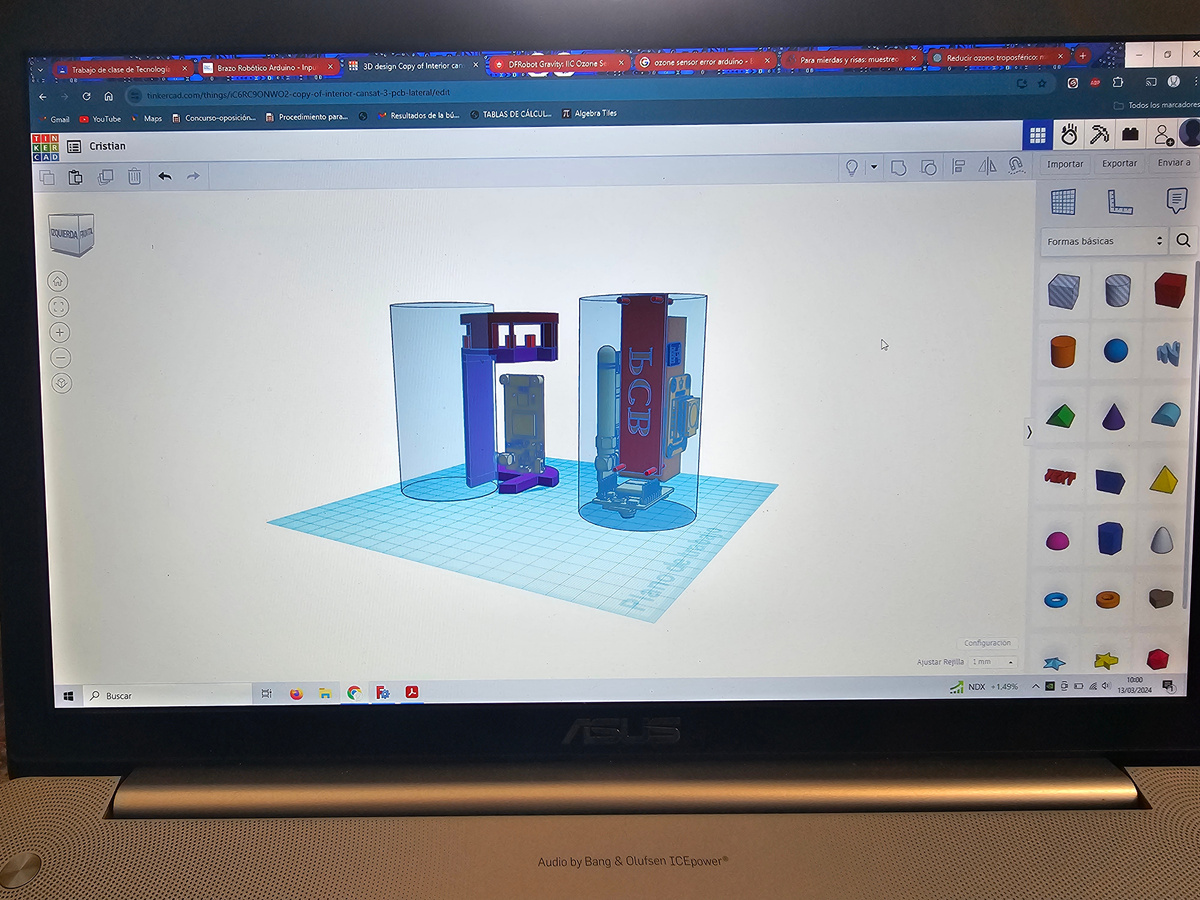Screen dimensions: 1200x900
Task: Click the Exportar button
Action: [x=1119, y=163]
